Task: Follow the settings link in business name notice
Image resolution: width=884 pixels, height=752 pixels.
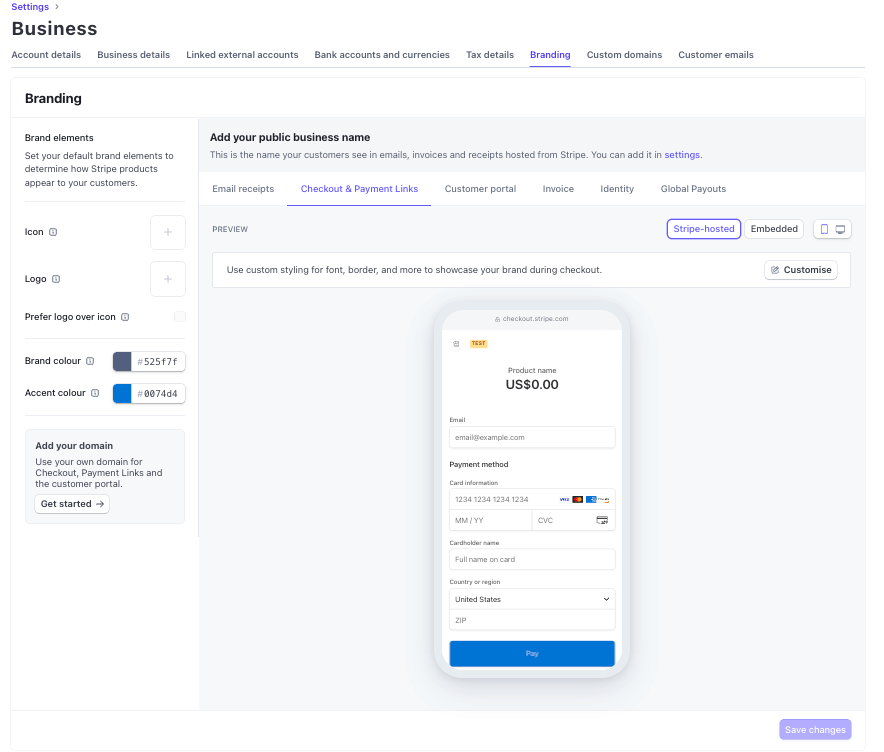Action: (x=682, y=154)
